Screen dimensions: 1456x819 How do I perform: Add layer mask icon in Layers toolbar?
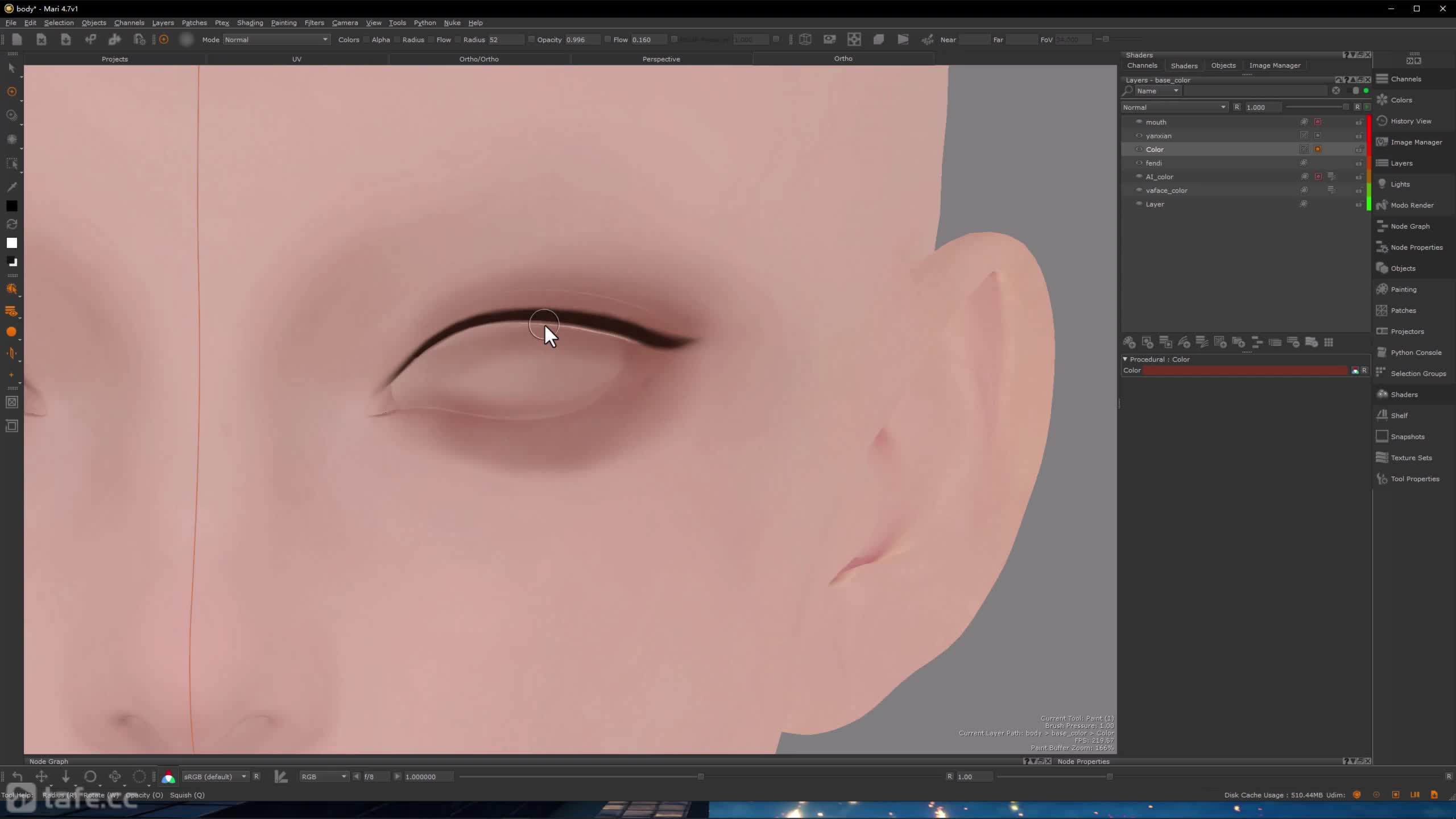tap(1147, 342)
